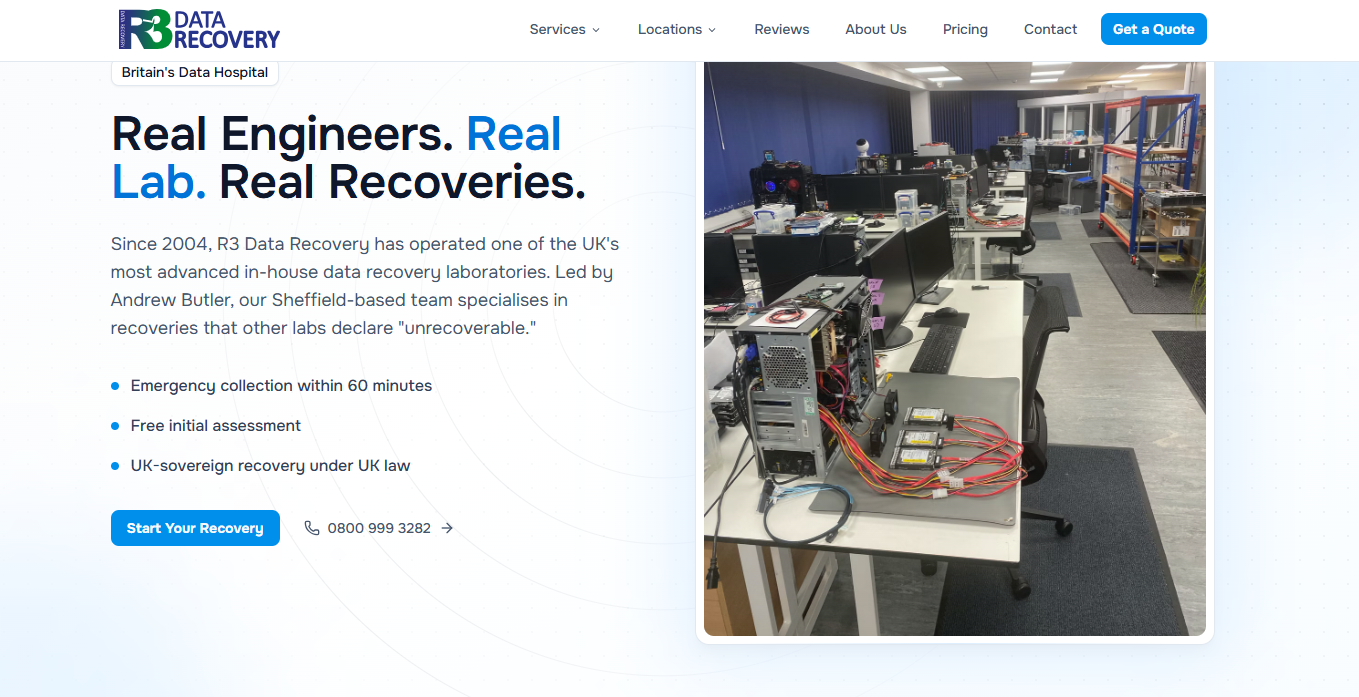Image resolution: width=1359 pixels, height=697 pixels.
Task: Call the 0800 999 3282 number link
Action: point(379,528)
